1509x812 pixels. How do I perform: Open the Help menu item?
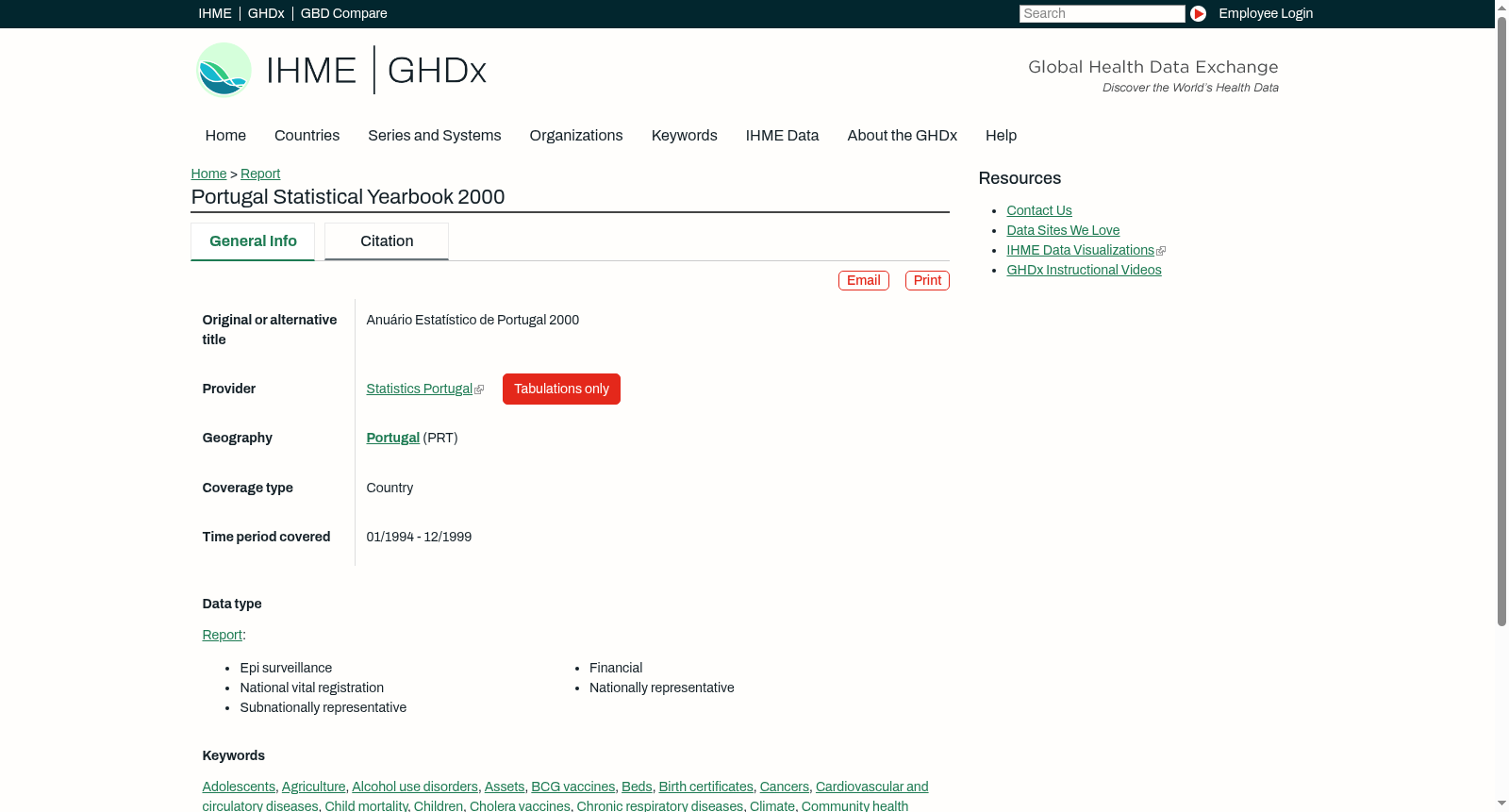pos(1001,135)
